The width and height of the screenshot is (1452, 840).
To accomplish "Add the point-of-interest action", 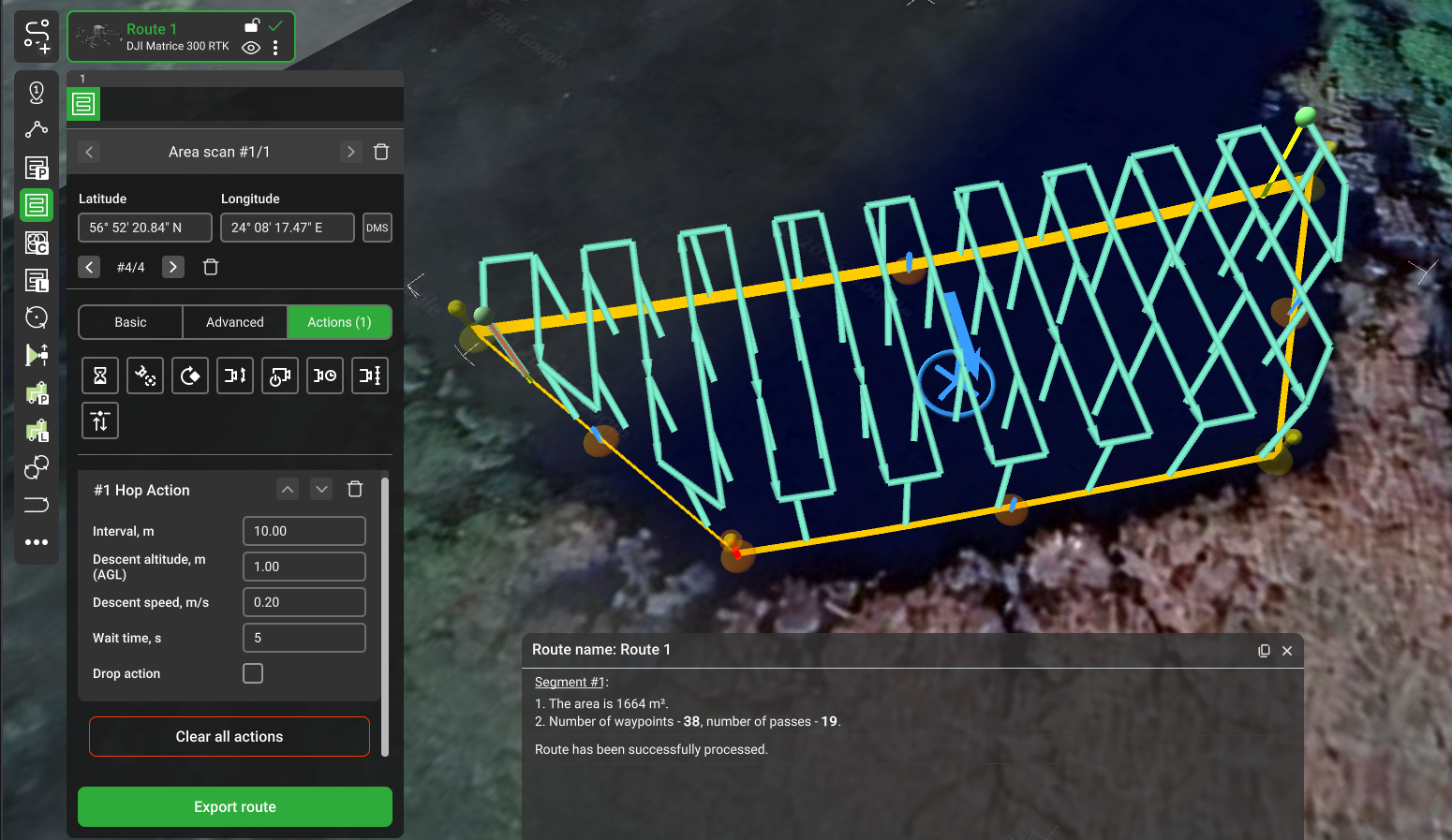I will [x=145, y=376].
